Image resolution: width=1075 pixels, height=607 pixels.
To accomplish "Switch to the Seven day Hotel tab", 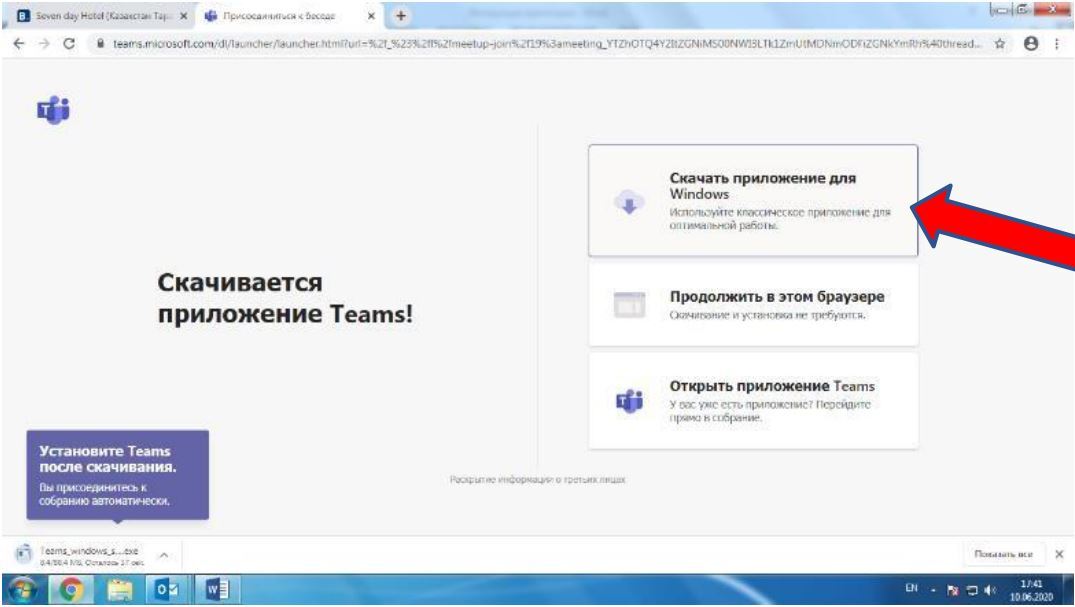I will (x=103, y=15).
